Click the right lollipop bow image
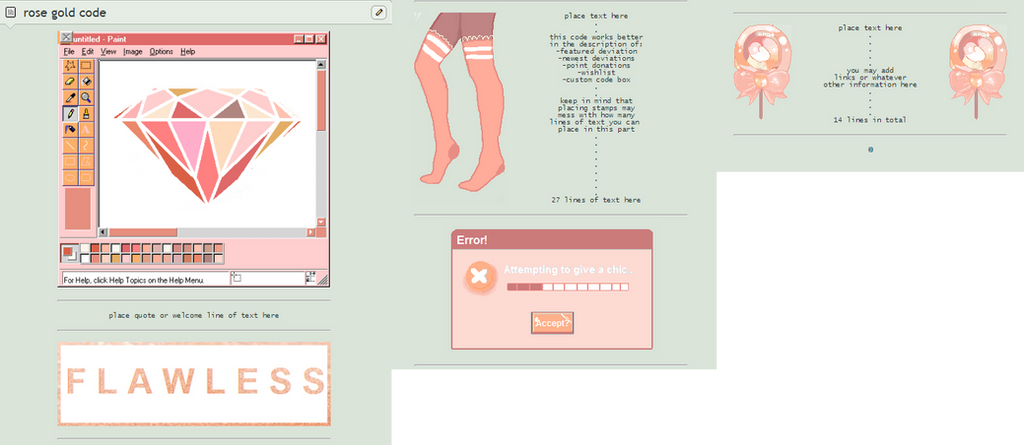 click(x=976, y=72)
